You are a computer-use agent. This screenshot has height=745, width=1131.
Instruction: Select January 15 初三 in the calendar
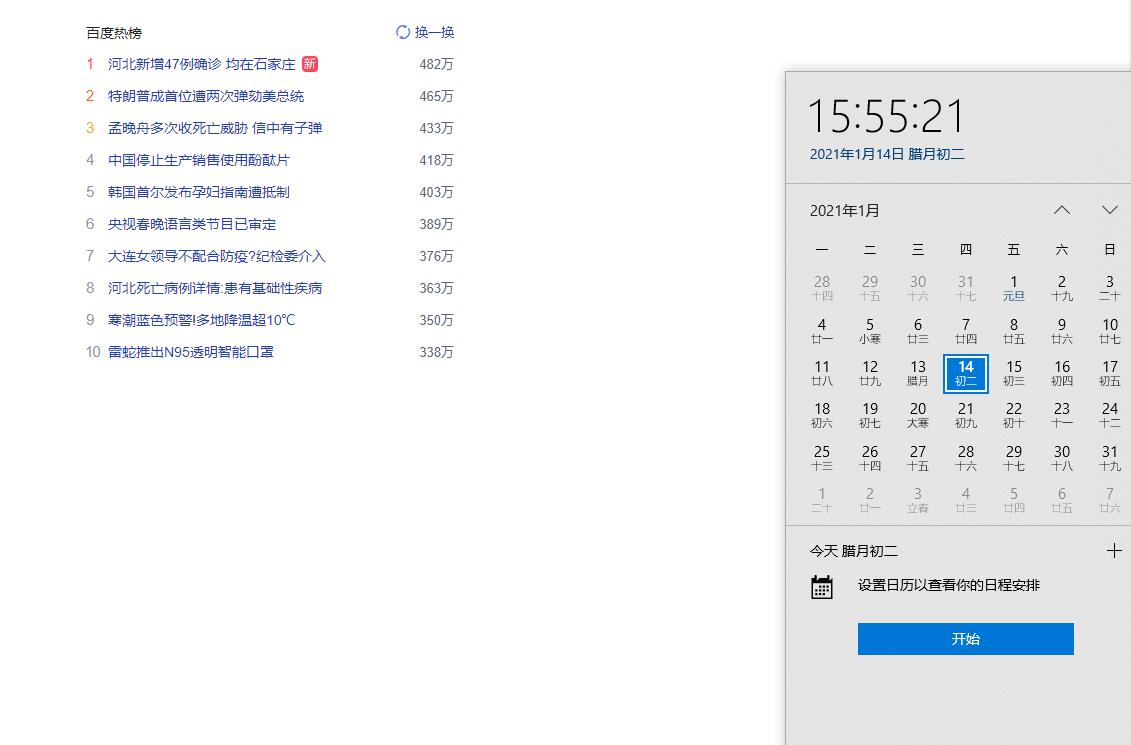click(1013, 374)
